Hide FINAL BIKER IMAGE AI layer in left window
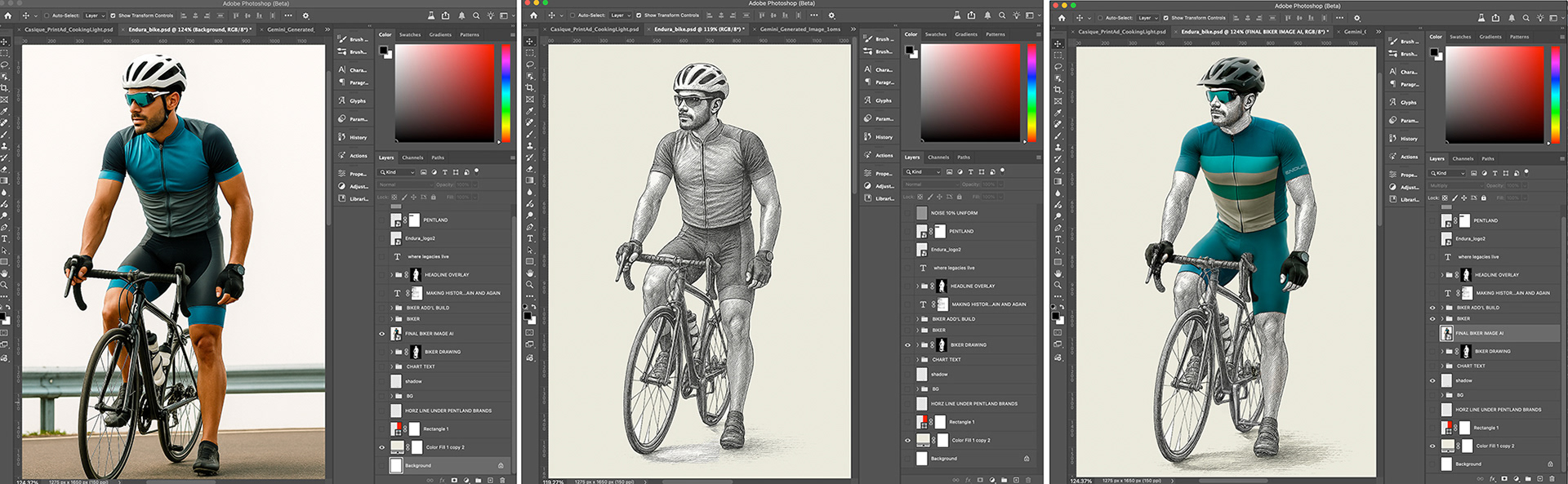This screenshot has width=1568, height=484. (381, 333)
